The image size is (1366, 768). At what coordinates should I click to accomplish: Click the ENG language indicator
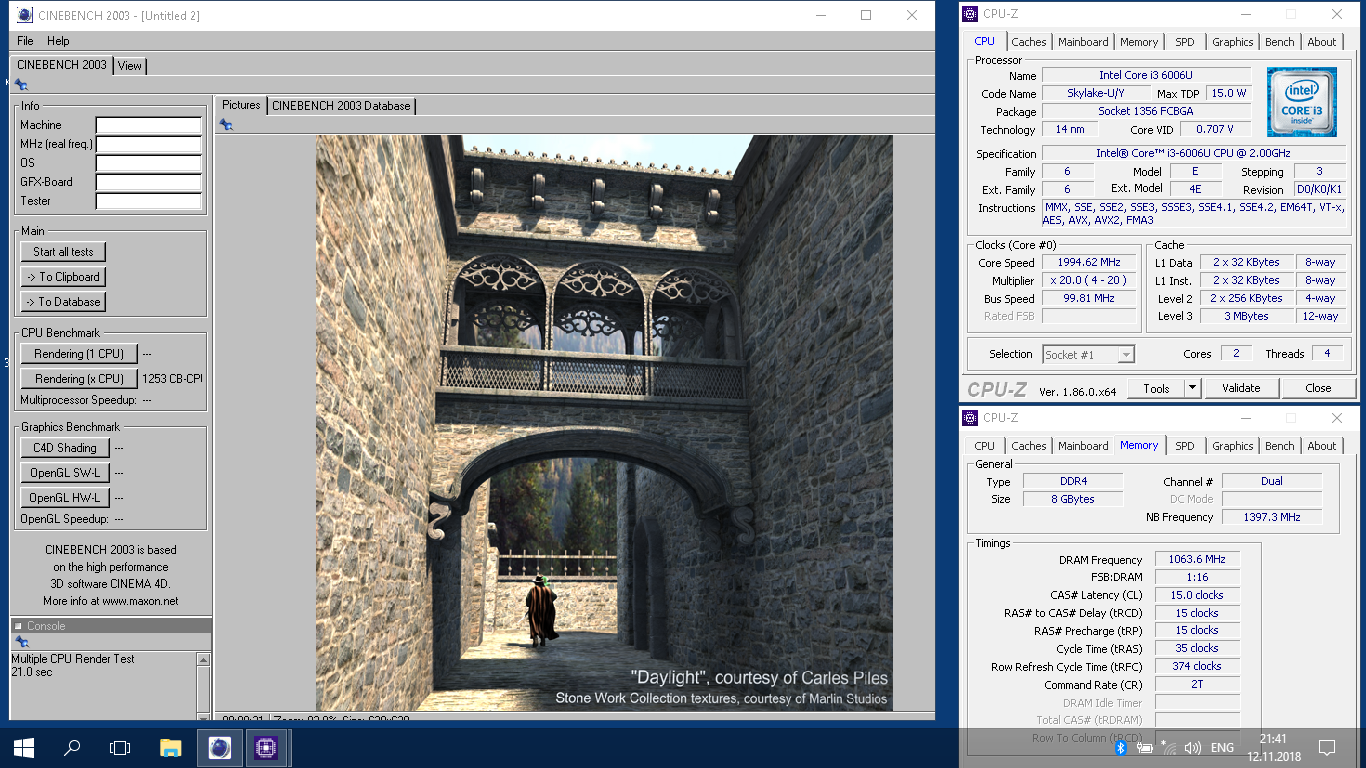pyautogui.click(x=1222, y=748)
